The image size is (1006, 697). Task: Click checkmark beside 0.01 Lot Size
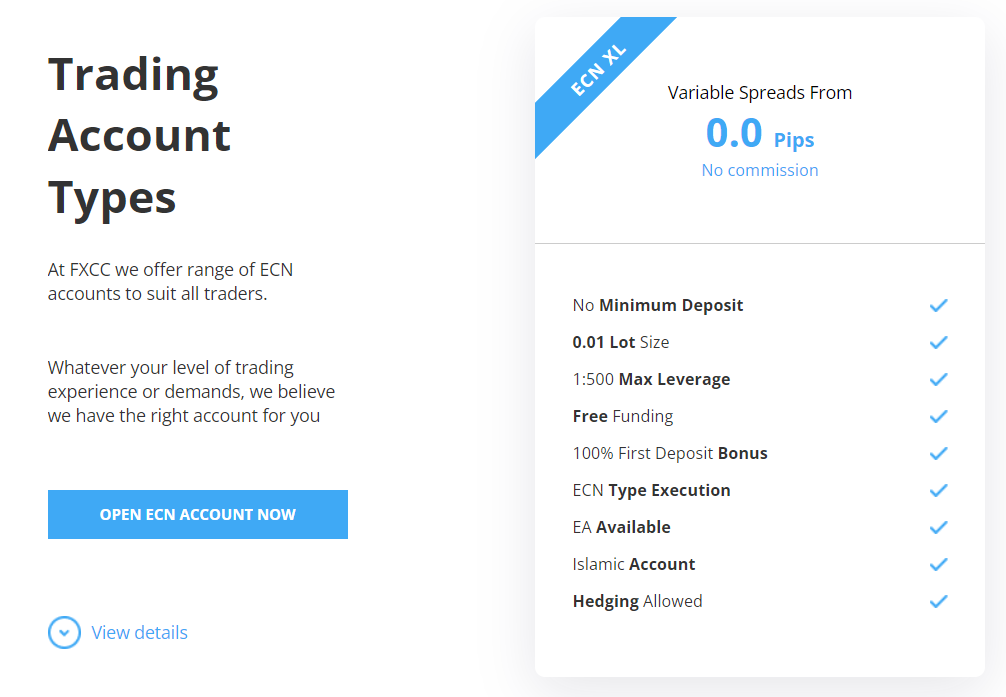(939, 343)
